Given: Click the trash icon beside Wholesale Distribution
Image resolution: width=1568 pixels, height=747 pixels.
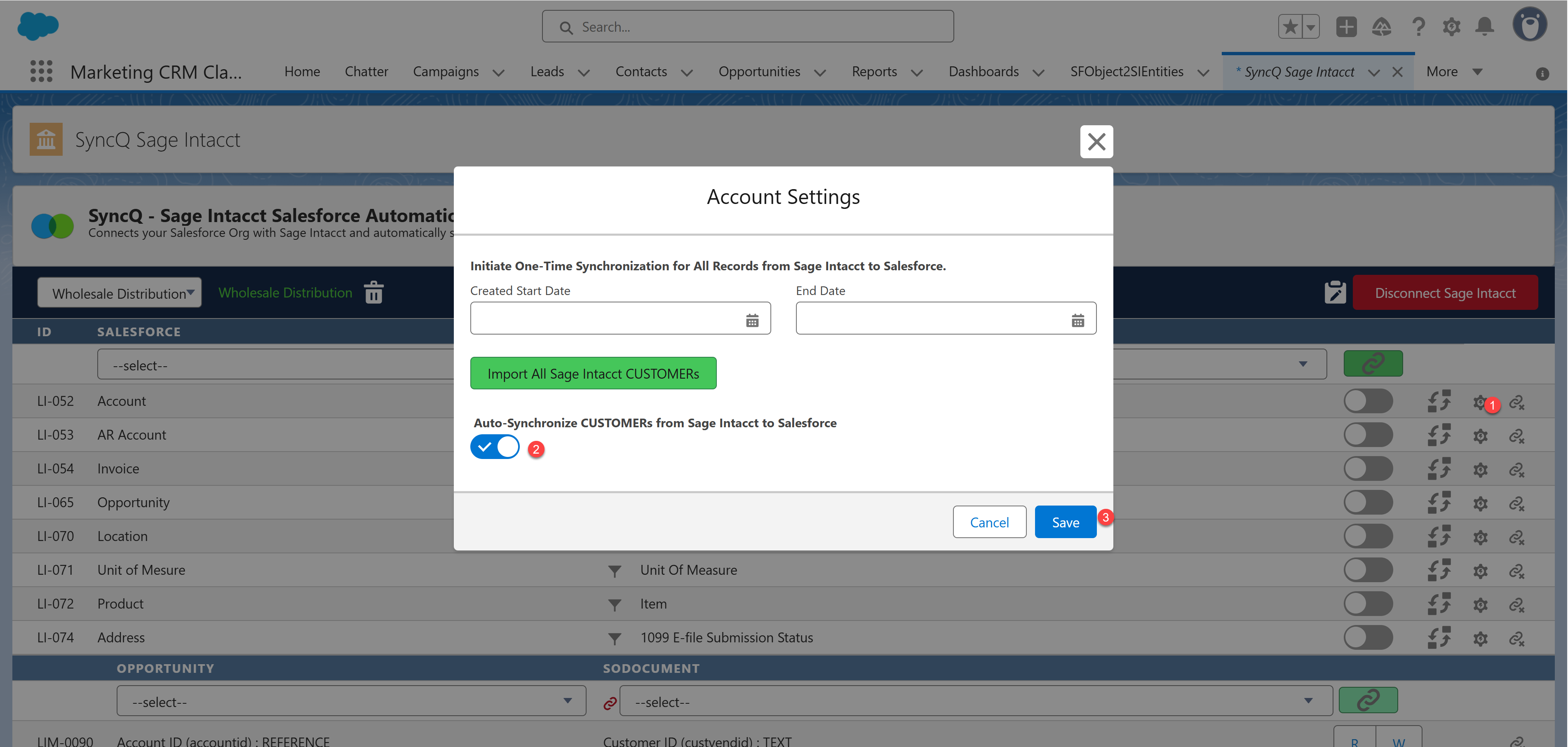Looking at the screenshot, I should tap(373, 293).
